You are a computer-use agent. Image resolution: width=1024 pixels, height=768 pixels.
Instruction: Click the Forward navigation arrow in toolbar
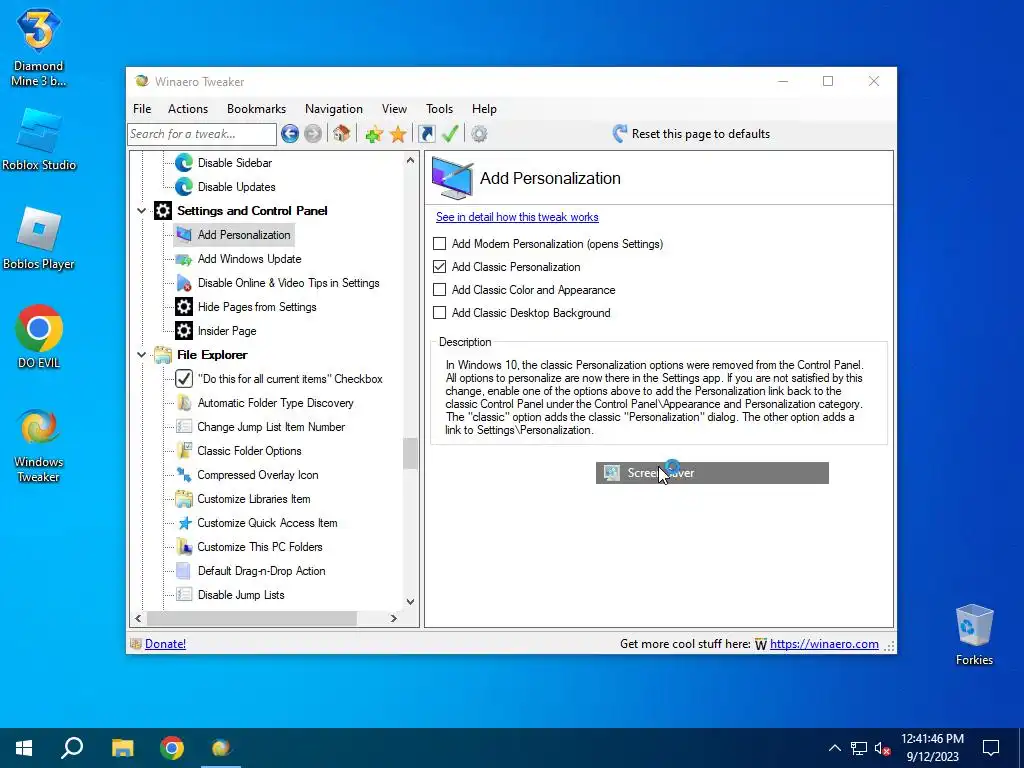click(x=313, y=134)
